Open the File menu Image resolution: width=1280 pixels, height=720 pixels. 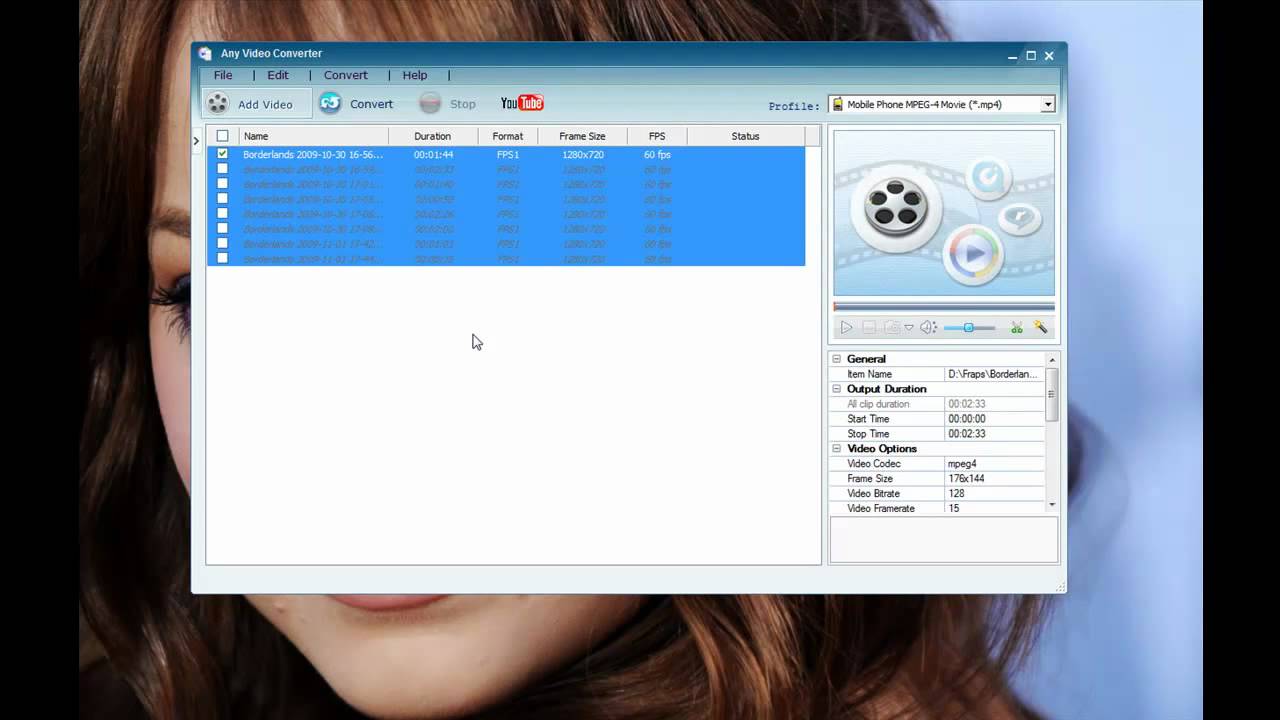(x=223, y=75)
